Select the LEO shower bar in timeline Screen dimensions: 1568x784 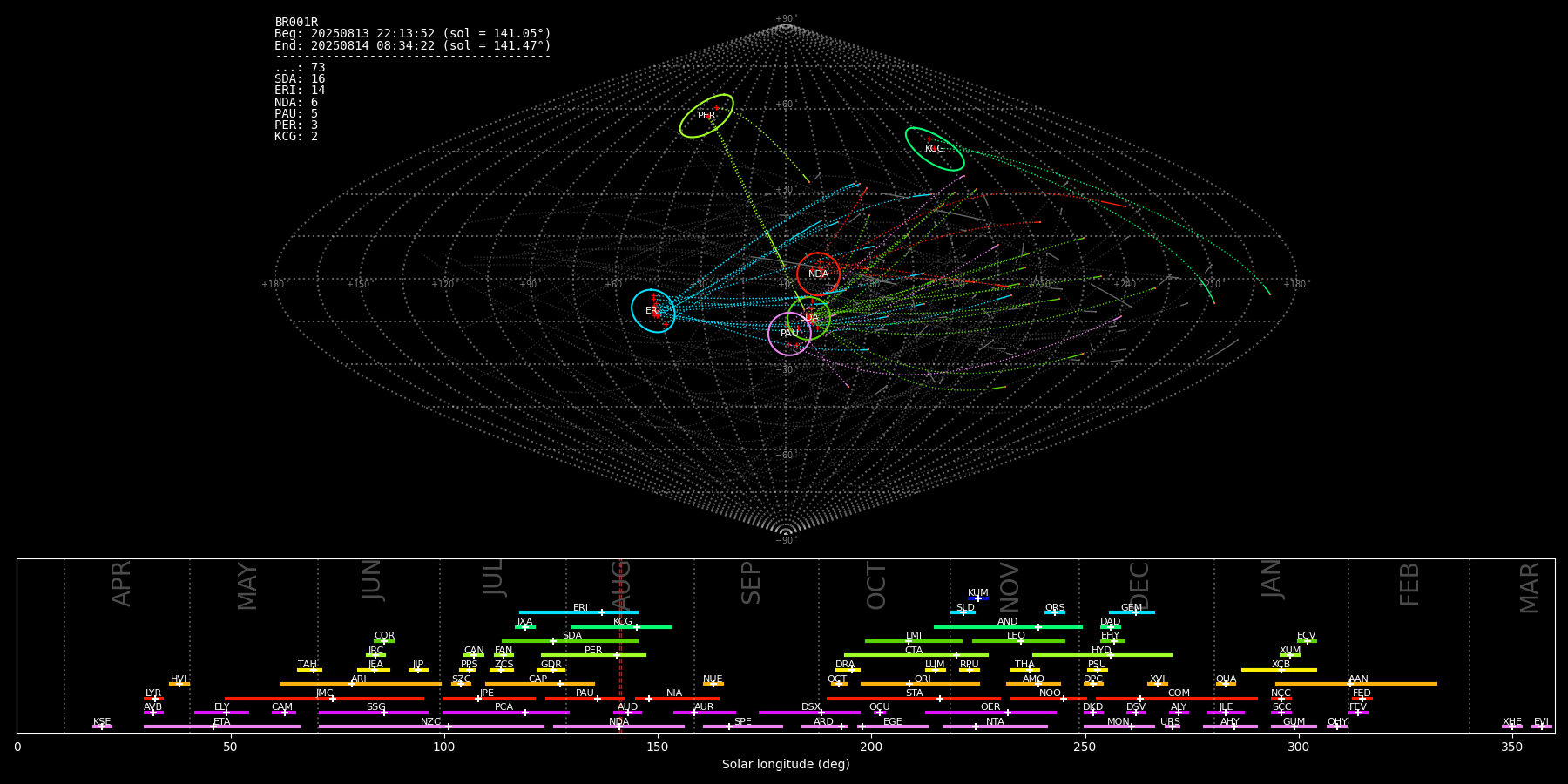(x=1018, y=641)
